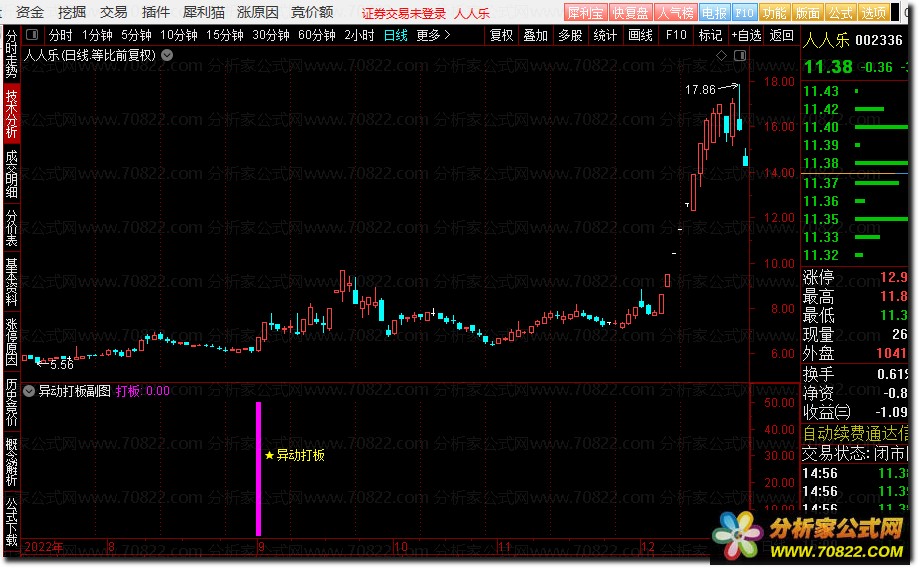
Task: Switch to 10分钟 period
Action: point(179,35)
